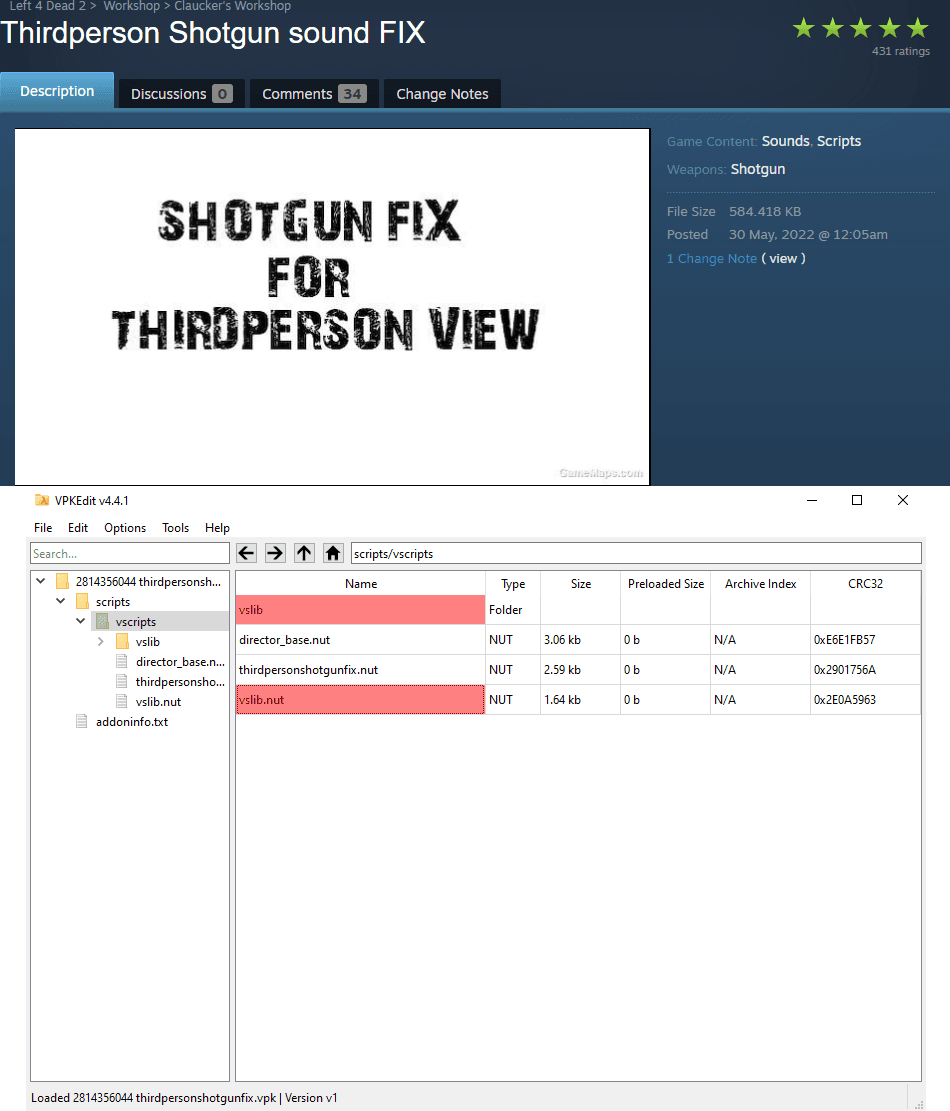Screen dimensions: 950x1111
Task: Open the Options menu
Action: pyautogui.click(x=125, y=528)
